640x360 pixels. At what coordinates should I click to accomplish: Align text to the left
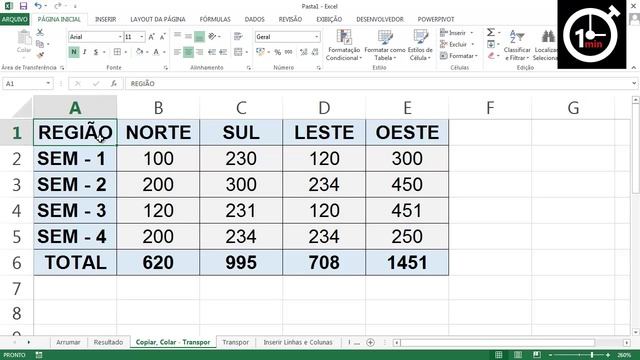[177, 52]
